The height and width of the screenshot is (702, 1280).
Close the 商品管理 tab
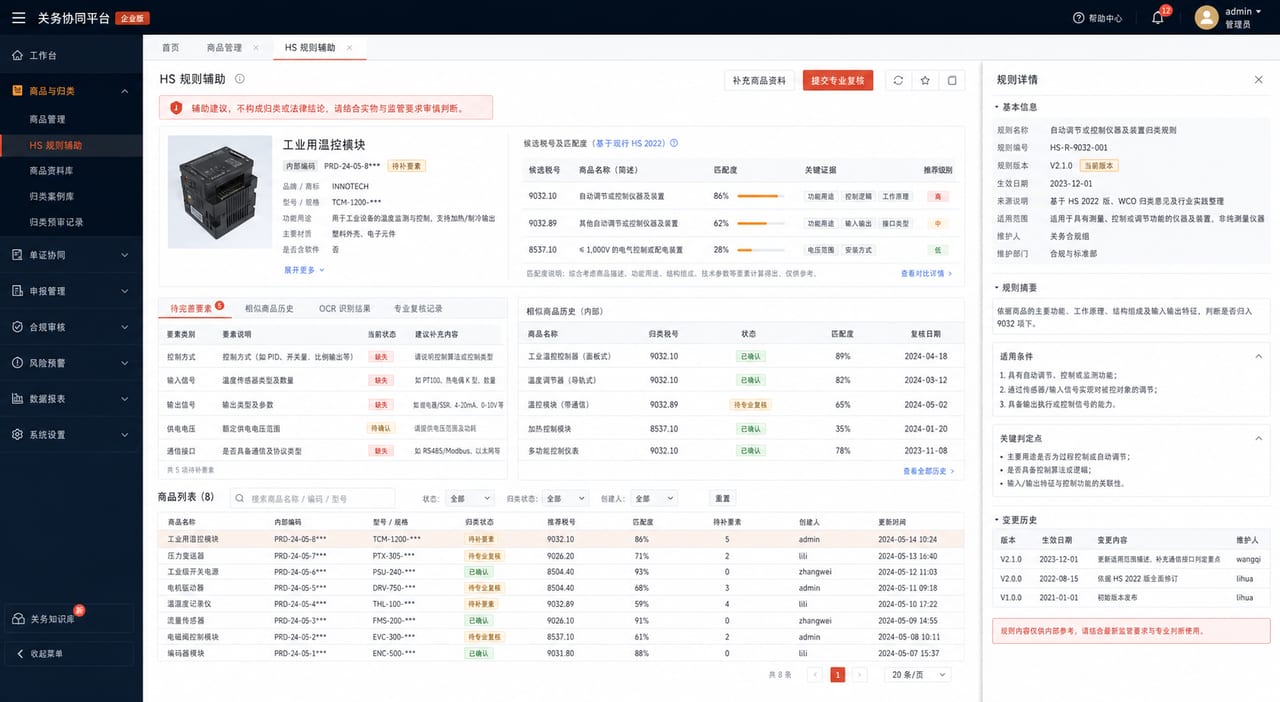click(x=256, y=47)
